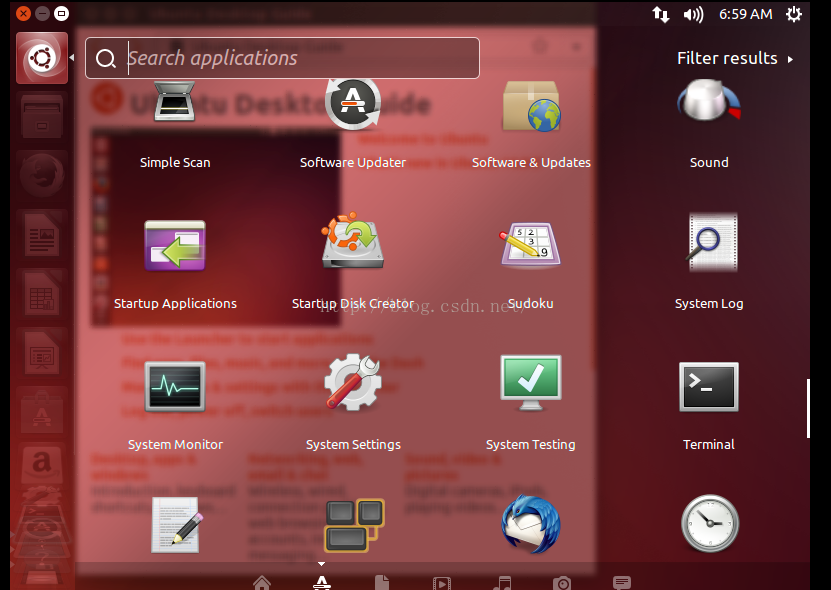Start the Sudoku game
The height and width of the screenshot is (590, 831).
tap(531, 244)
